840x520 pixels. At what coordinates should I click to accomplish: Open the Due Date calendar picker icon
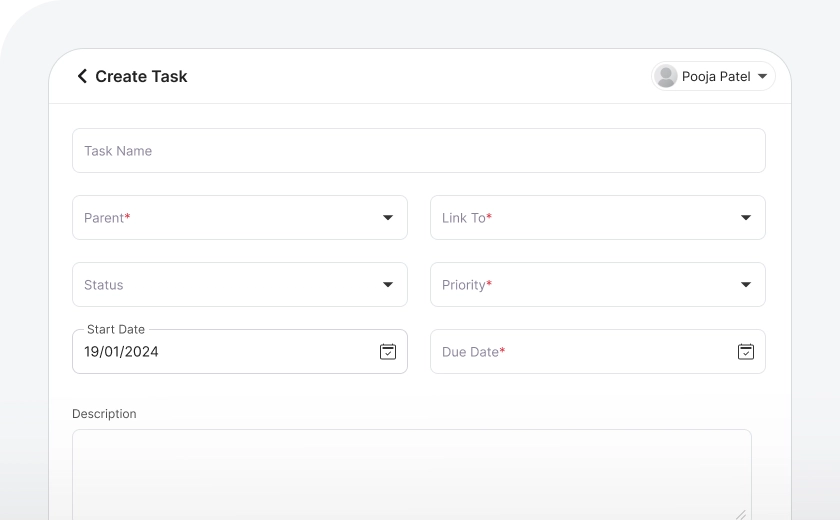[x=746, y=351]
